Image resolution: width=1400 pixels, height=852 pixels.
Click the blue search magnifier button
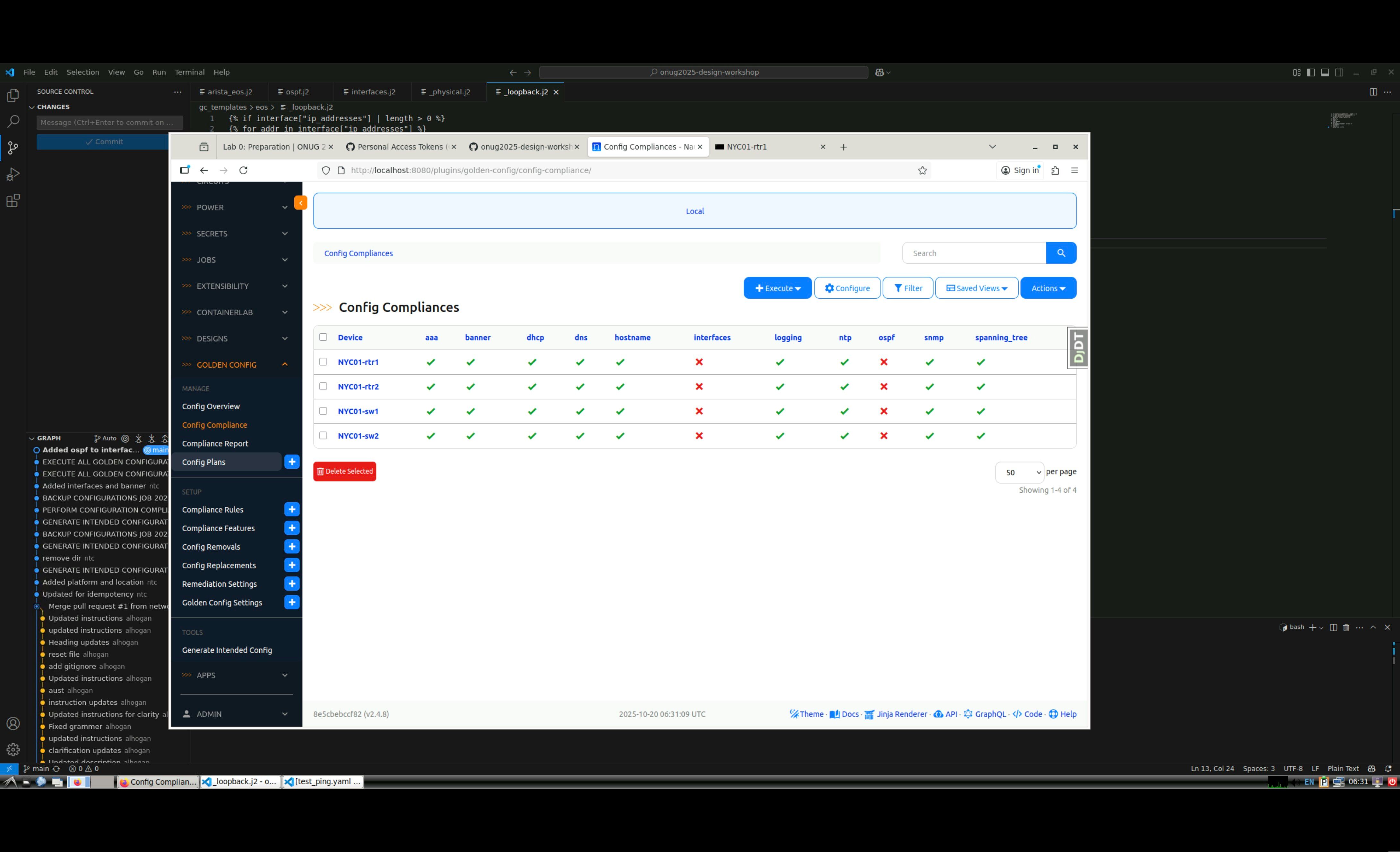coord(1060,253)
